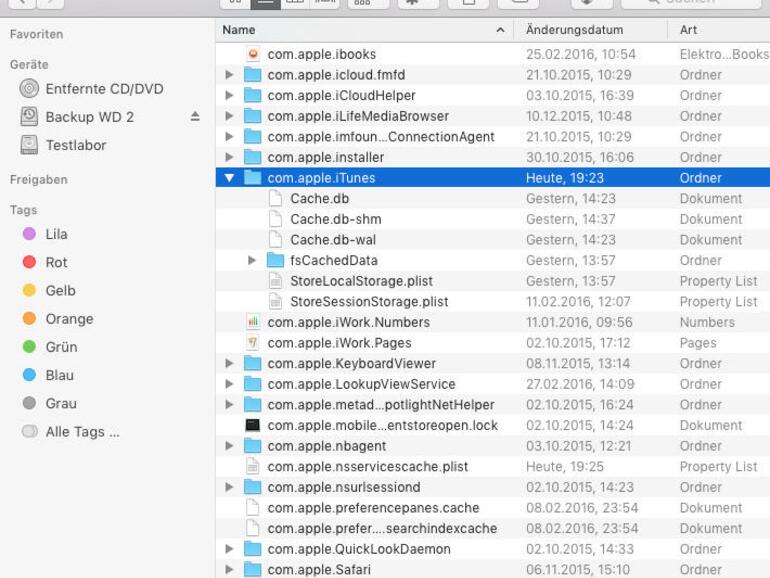The height and width of the screenshot is (578, 770).
Task: Expand the com.apple.LookupViewService folder
Action: 229,384
